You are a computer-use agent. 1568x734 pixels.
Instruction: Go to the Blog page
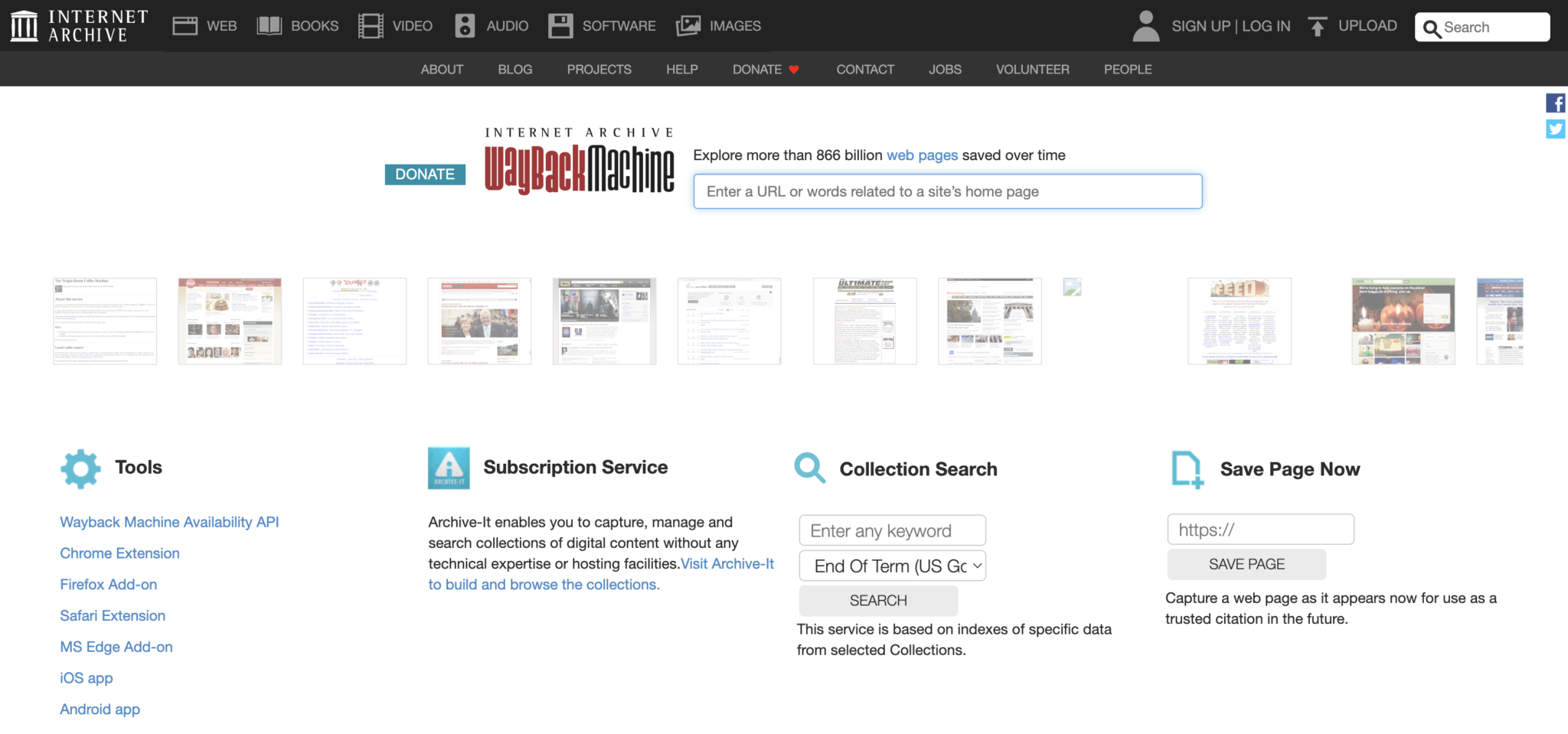click(514, 70)
